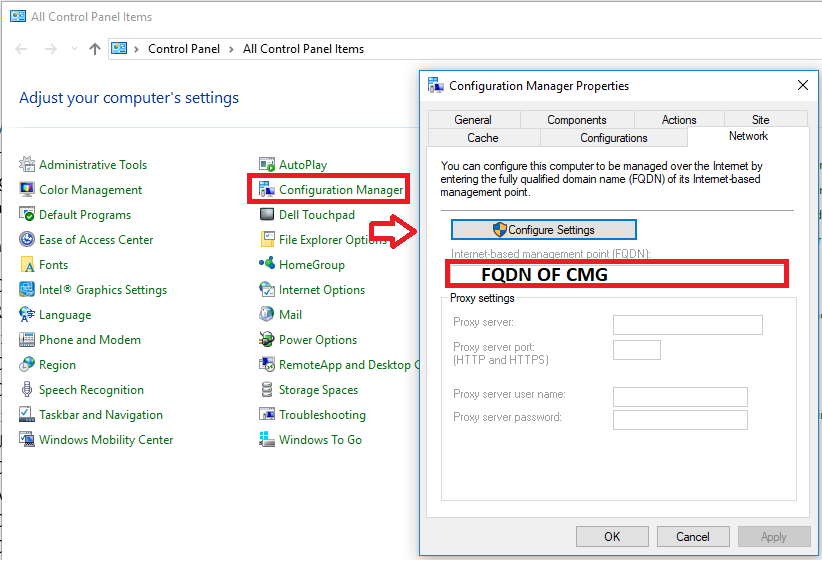The image size is (822, 561).
Task: Click OK in Configuration Manager Properties
Action: (612, 536)
